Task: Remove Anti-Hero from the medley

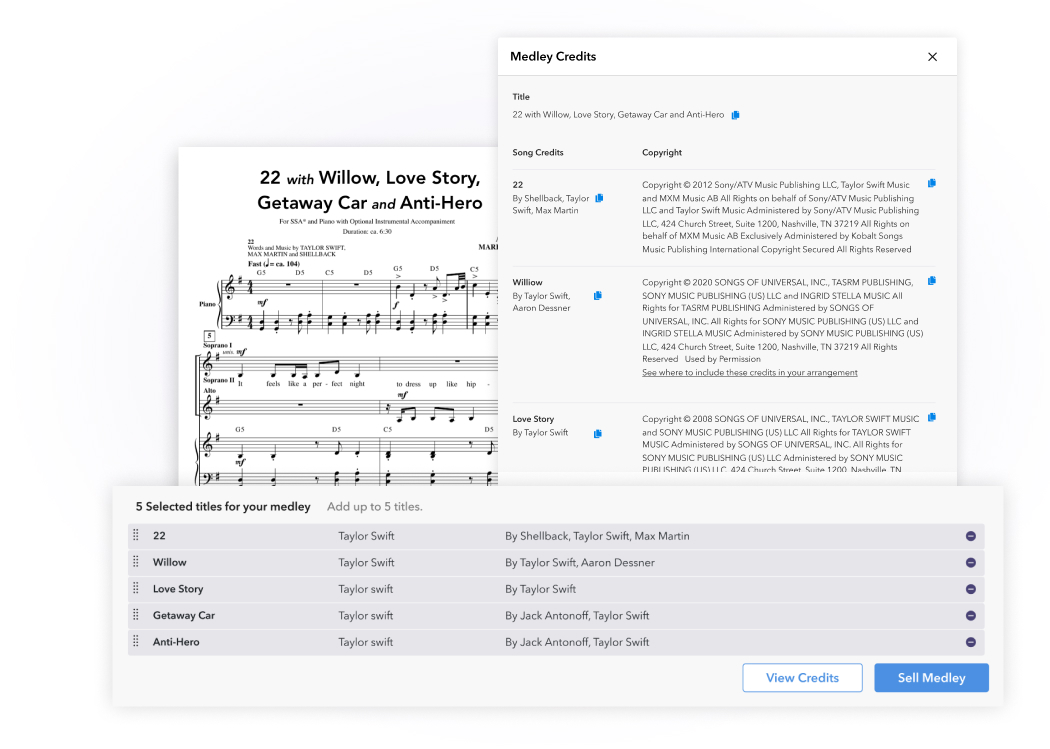Action: [970, 642]
